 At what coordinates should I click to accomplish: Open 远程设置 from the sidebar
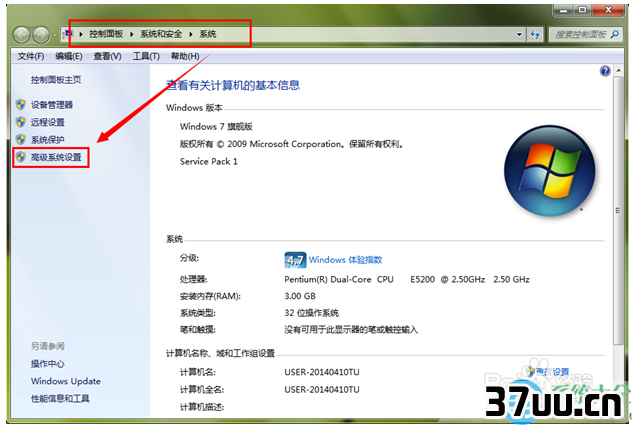point(48,122)
